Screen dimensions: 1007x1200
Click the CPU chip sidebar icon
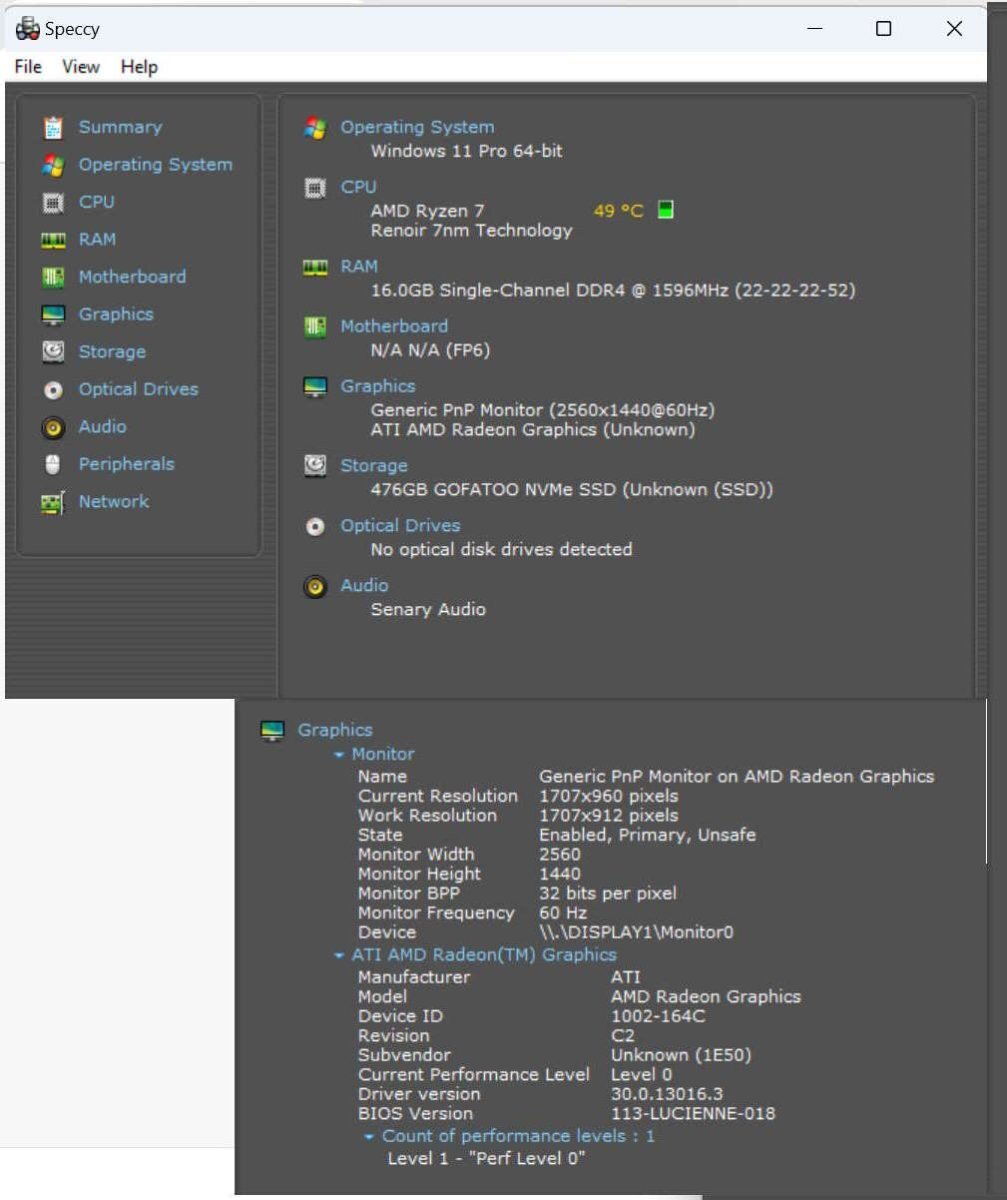pos(53,203)
